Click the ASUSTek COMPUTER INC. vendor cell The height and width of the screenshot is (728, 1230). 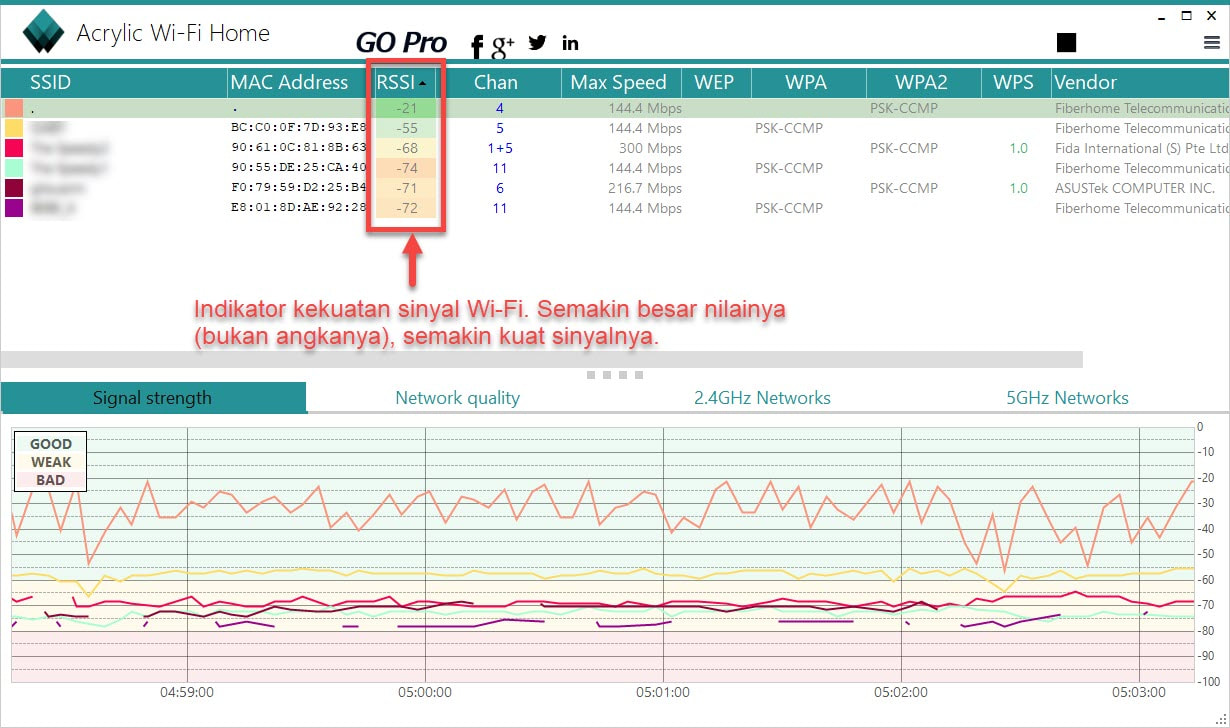1135,188
